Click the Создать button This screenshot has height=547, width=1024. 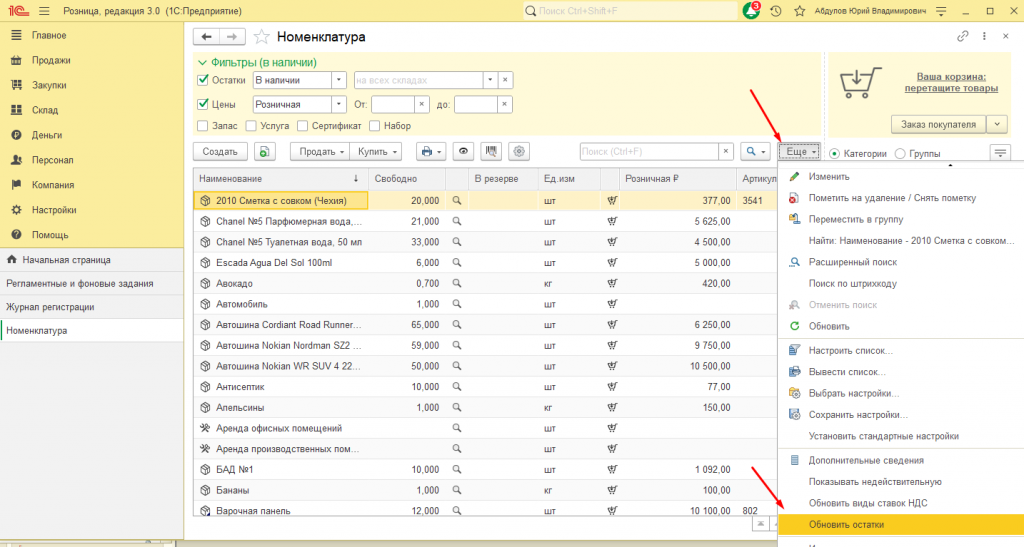pos(220,151)
